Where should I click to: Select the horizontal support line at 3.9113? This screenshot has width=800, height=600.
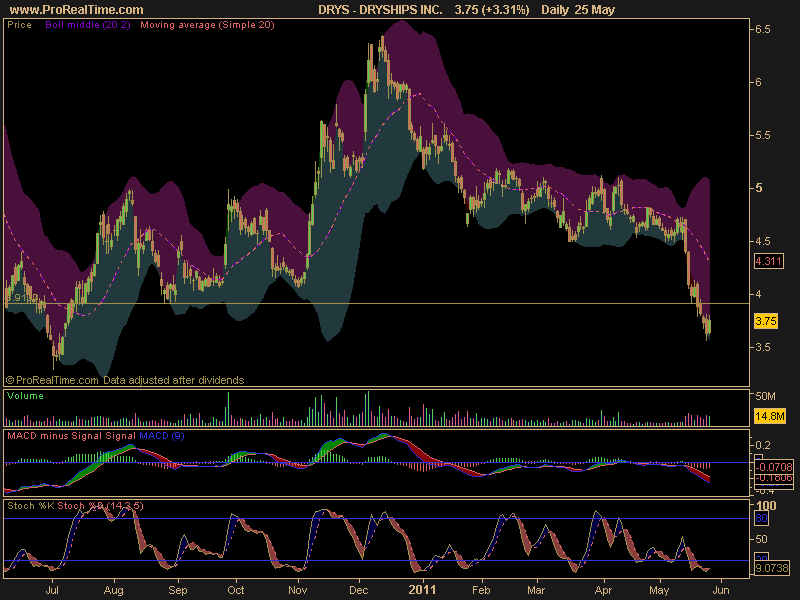point(377,304)
